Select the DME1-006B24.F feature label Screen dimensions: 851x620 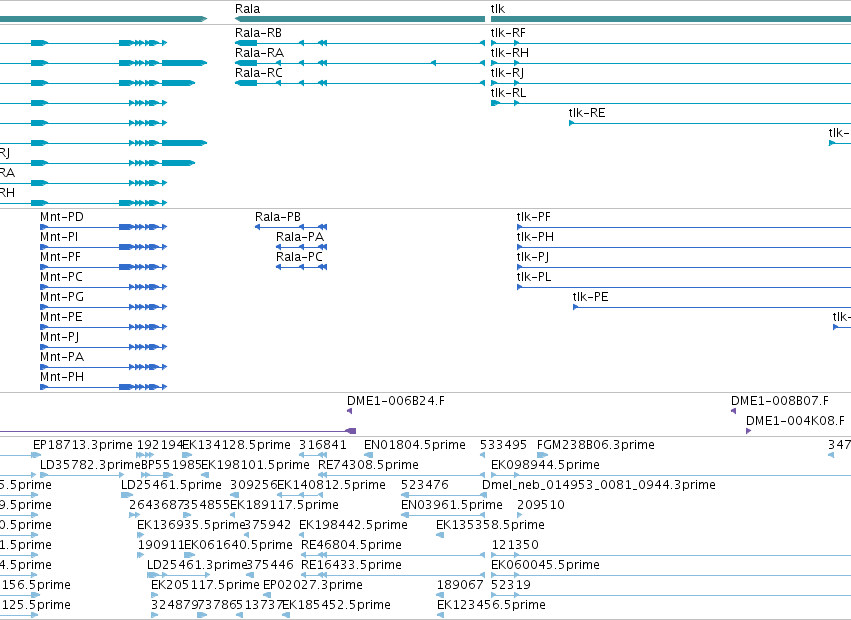click(396, 401)
